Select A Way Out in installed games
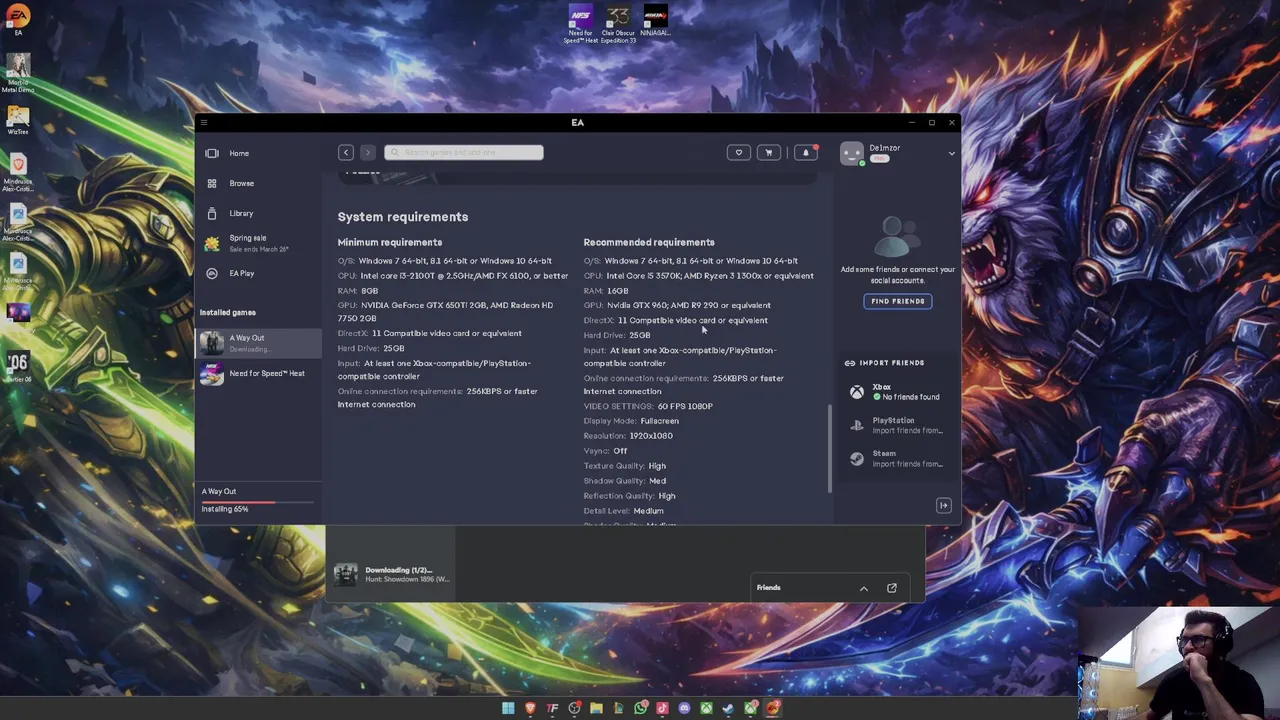The image size is (1280, 720). [x=258, y=343]
